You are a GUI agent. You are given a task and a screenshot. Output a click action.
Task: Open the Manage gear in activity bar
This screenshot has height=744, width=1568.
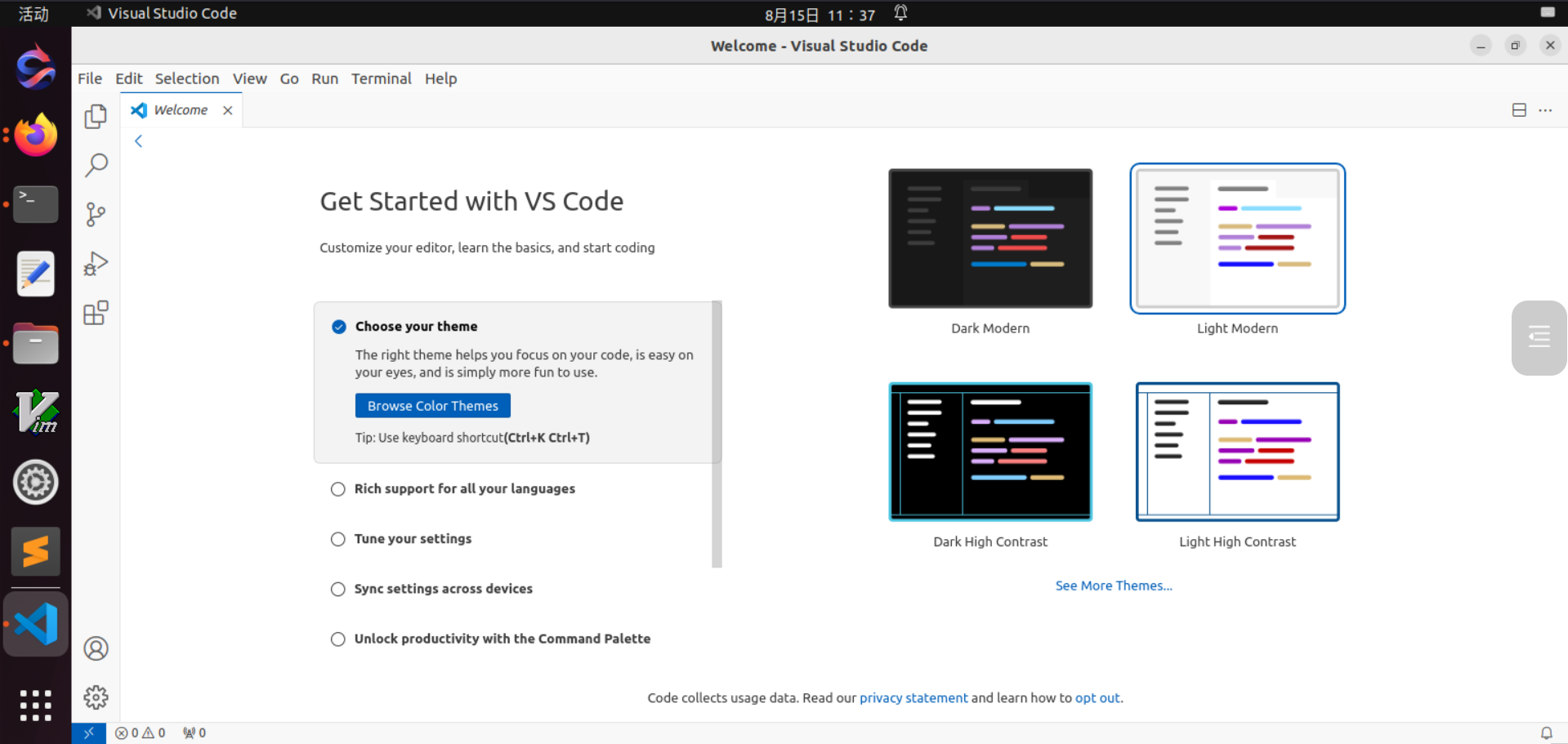[96, 697]
